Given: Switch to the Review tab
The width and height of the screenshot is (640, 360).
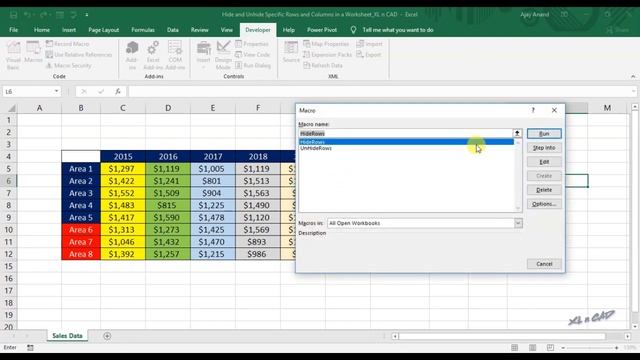Looking at the screenshot, I should [x=200, y=30].
